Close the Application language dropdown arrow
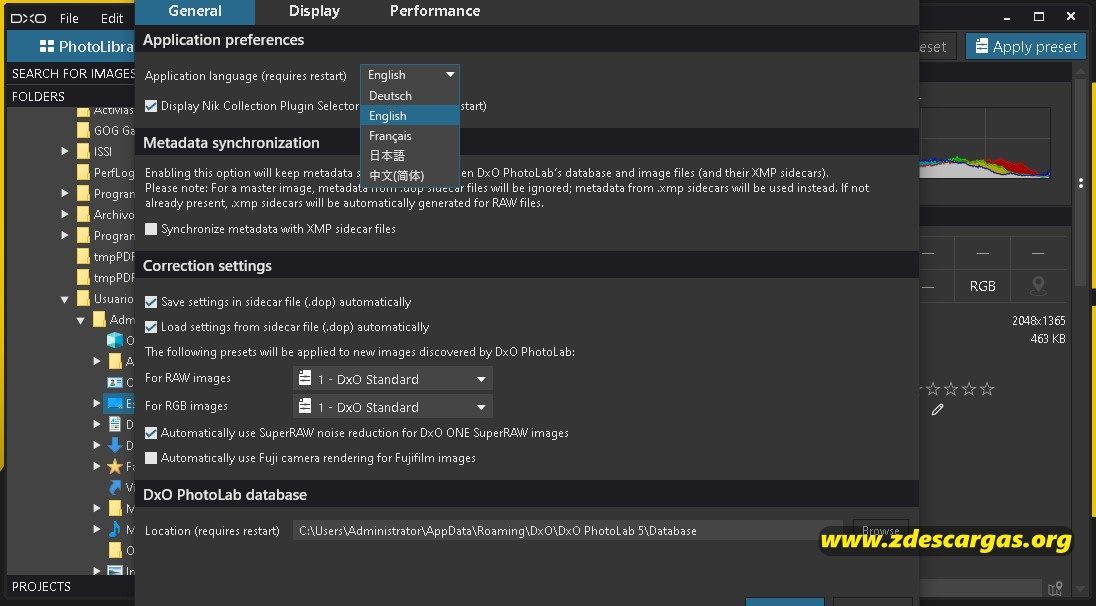This screenshot has width=1096, height=606. tap(450, 75)
